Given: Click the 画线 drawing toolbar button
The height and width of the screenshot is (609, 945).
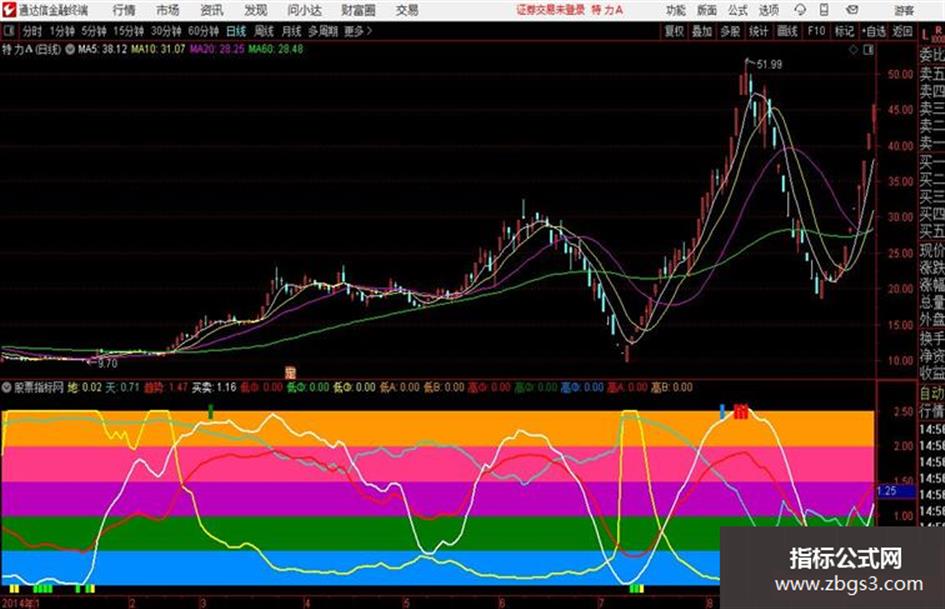Looking at the screenshot, I should pyautogui.click(x=787, y=31).
